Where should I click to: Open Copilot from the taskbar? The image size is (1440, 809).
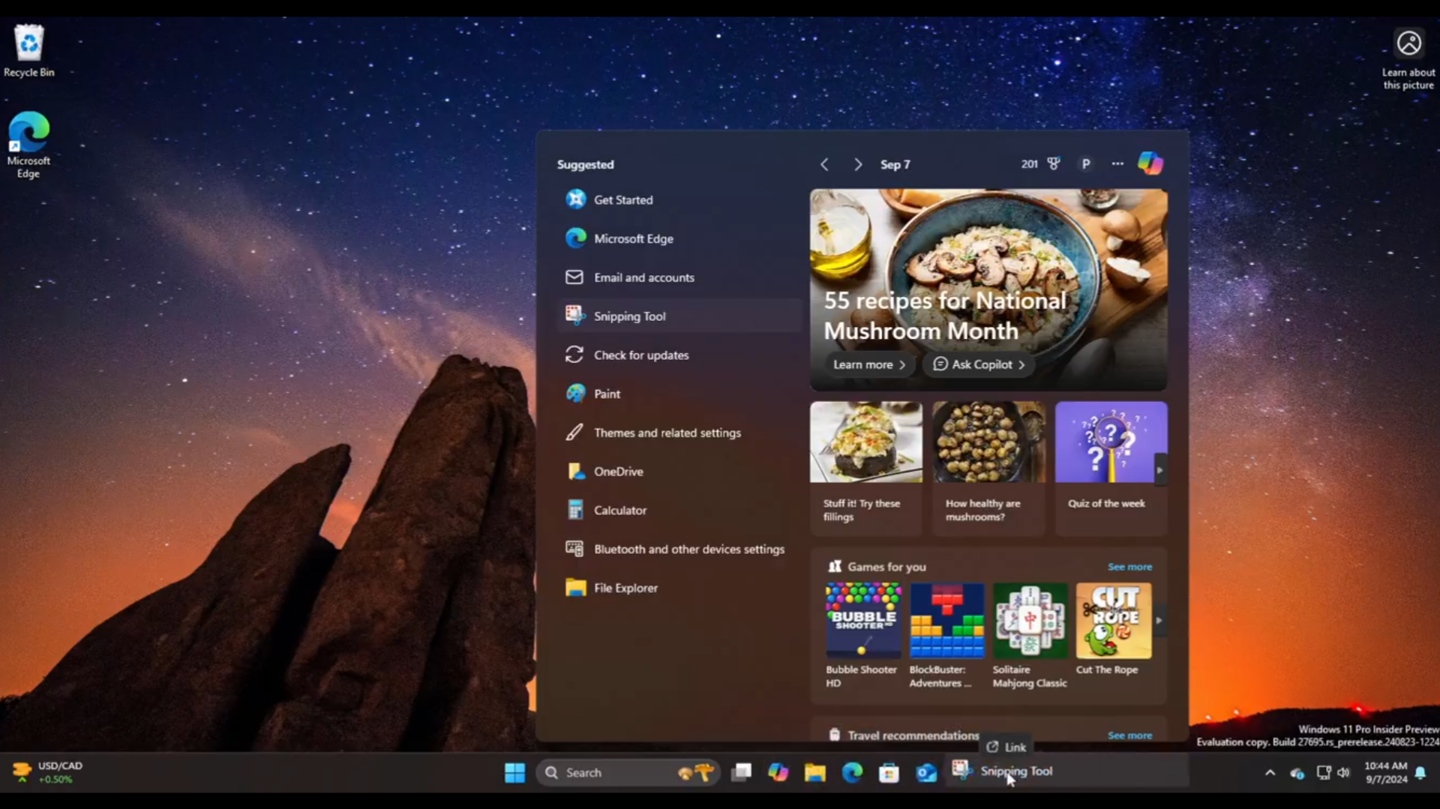click(x=778, y=772)
